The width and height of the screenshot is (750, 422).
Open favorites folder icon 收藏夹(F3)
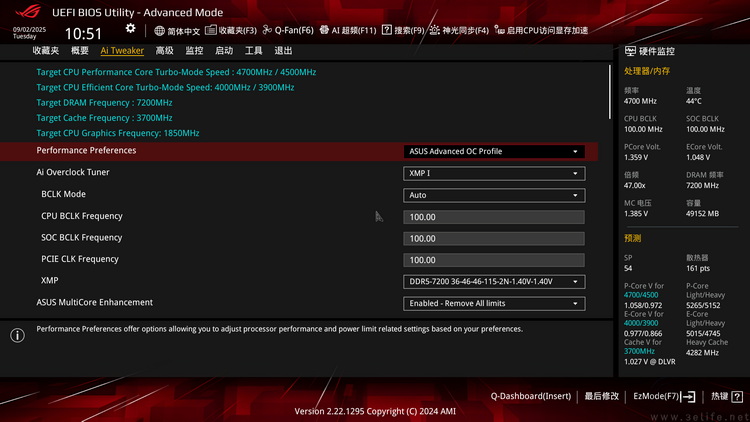pyautogui.click(x=210, y=30)
